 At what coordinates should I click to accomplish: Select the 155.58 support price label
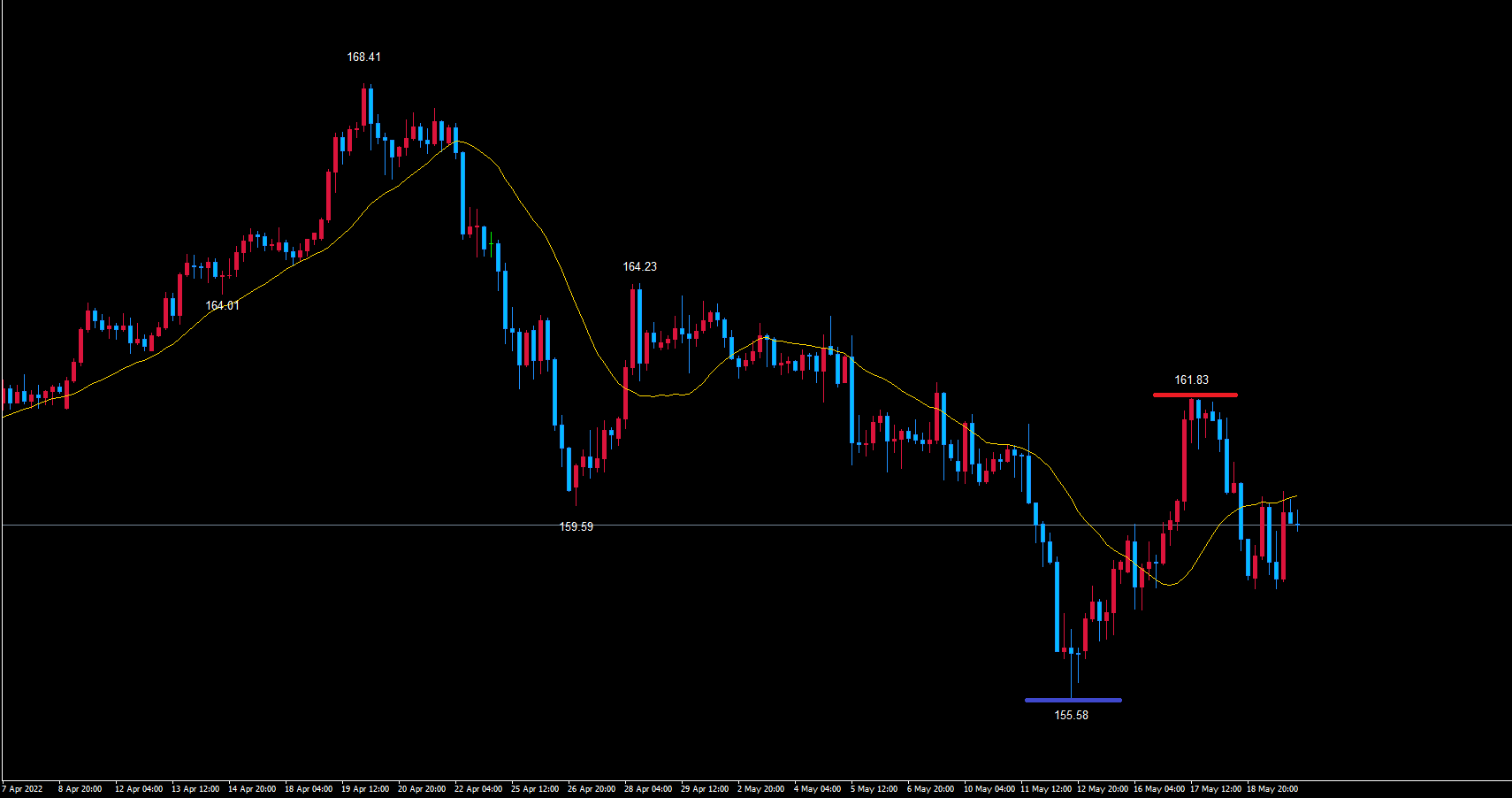coord(1071,716)
